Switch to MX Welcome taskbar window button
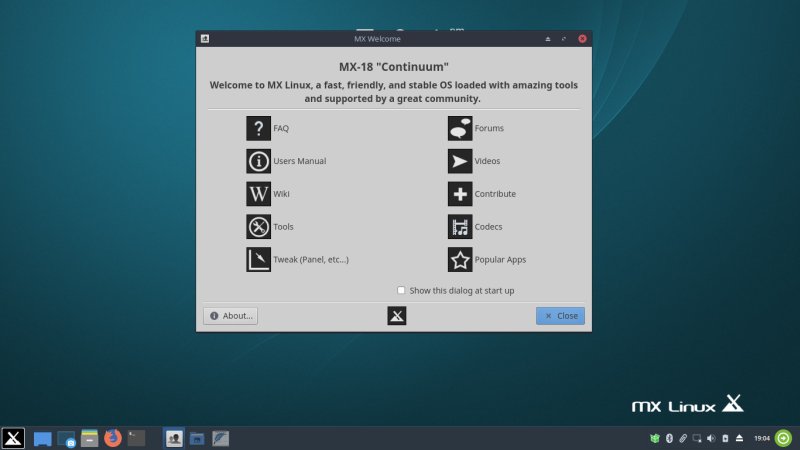This screenshot has width=800, height=450. click(x=174, y=438)
